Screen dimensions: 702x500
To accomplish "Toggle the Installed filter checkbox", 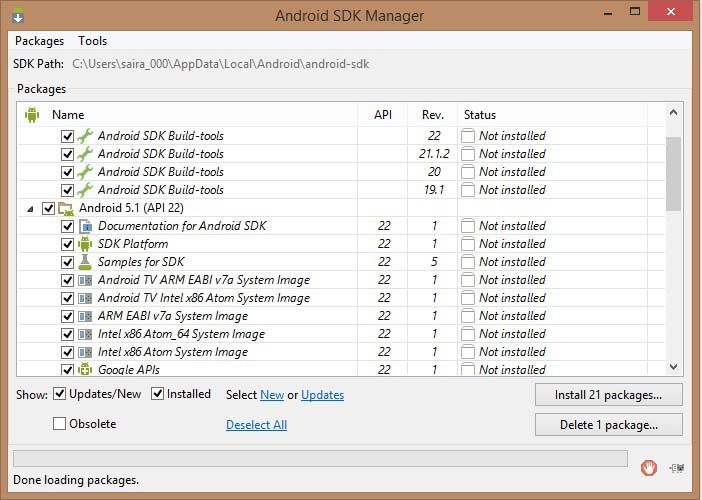I will pyautogui.click(x=158, y=394).
